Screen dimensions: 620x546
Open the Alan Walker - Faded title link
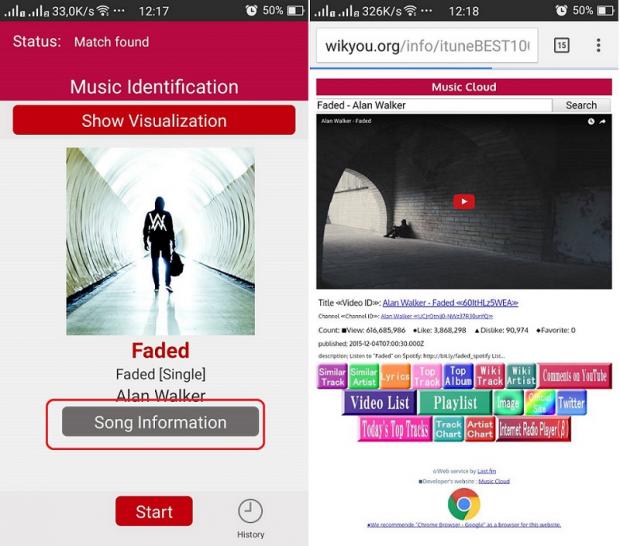(450, 303)
